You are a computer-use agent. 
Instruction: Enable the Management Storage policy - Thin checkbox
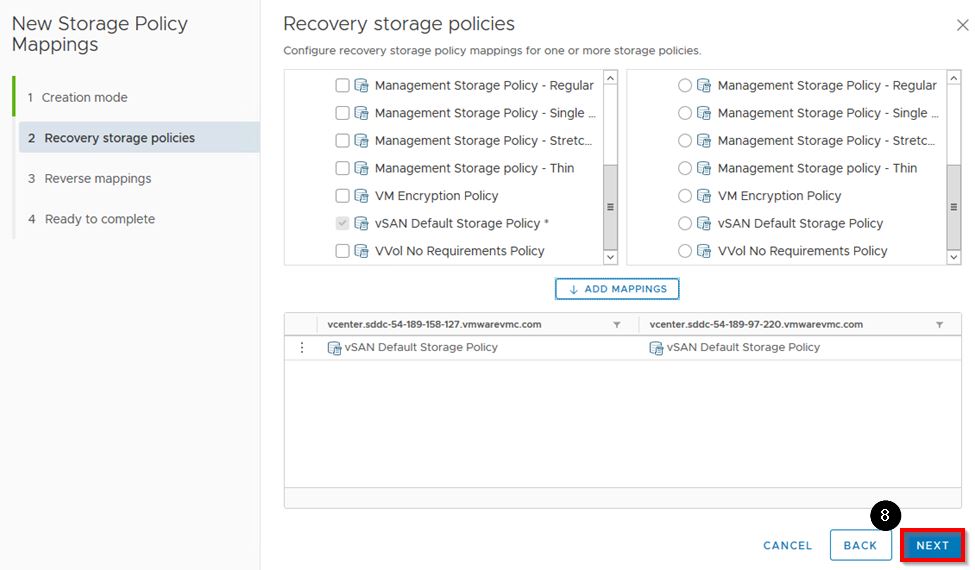[342, 168]
